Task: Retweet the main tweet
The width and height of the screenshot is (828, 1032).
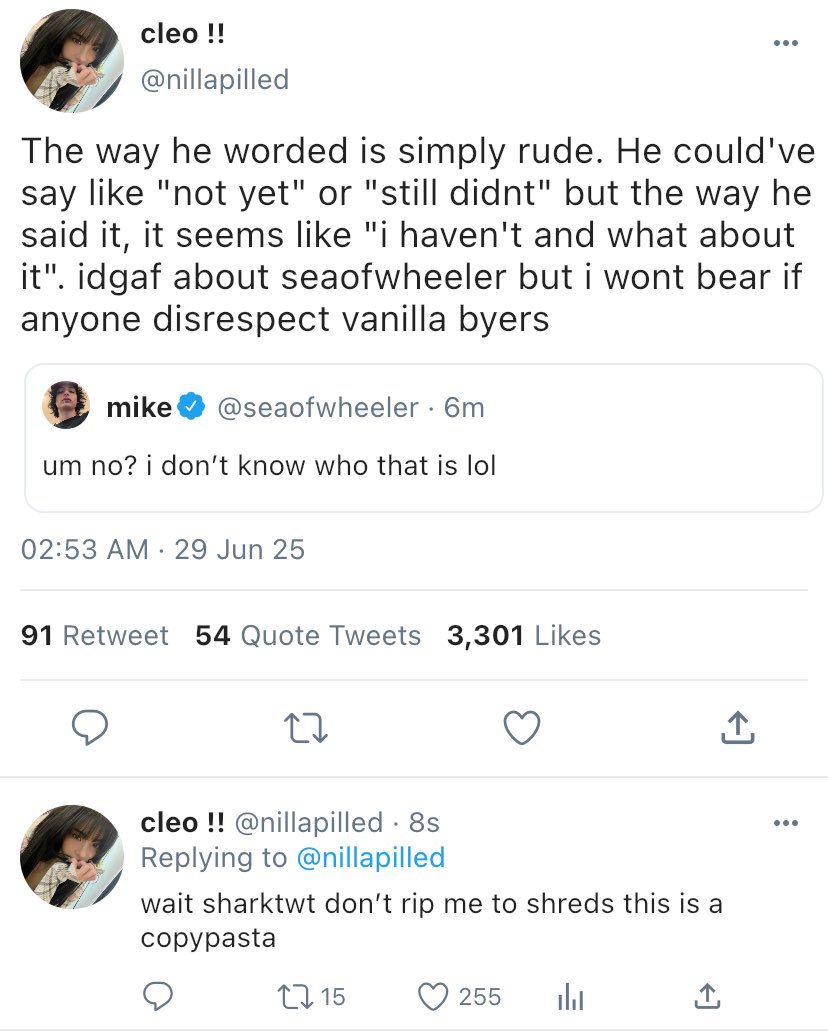Action: [x=306, y=729]
